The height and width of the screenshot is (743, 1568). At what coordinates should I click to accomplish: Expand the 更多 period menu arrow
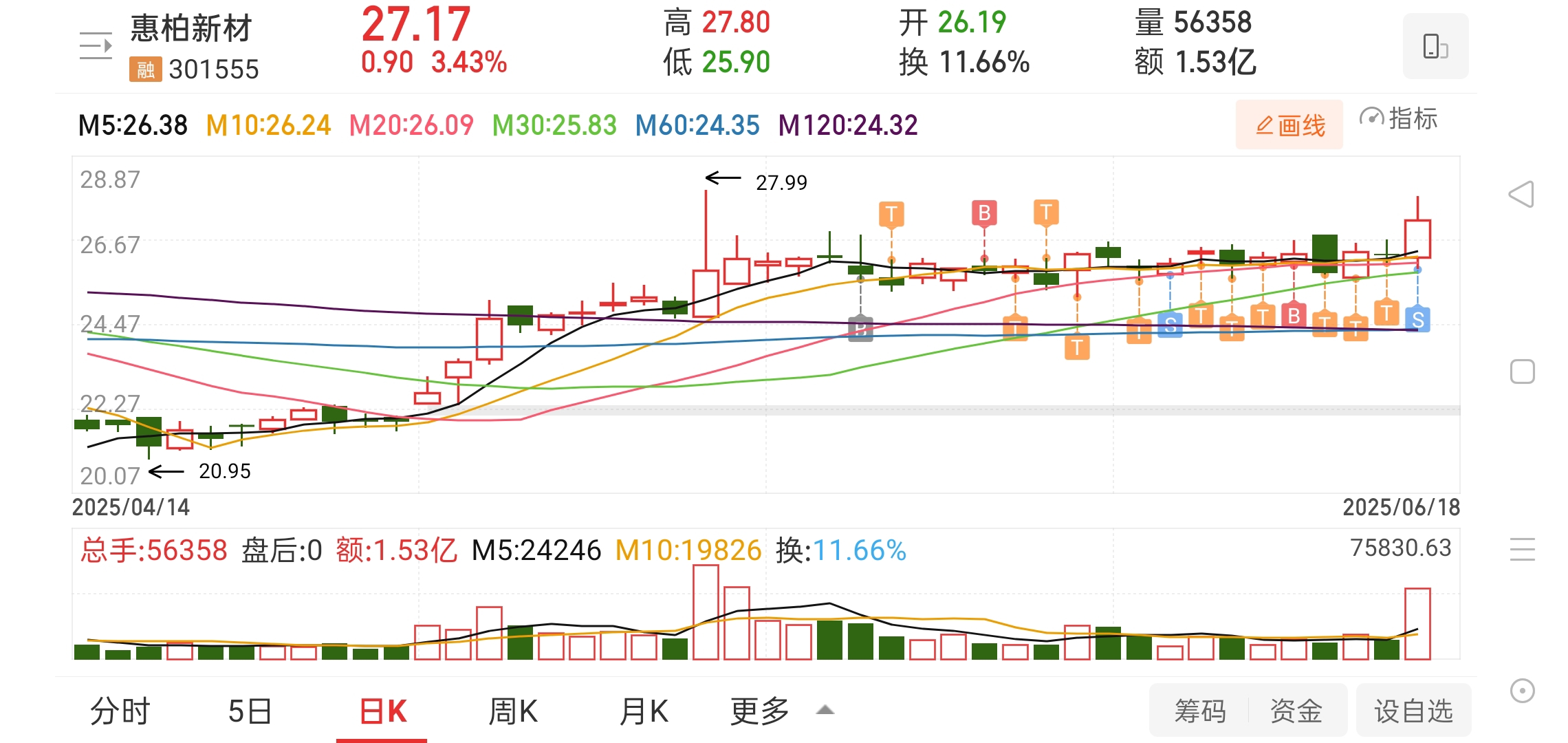point(825,710)
